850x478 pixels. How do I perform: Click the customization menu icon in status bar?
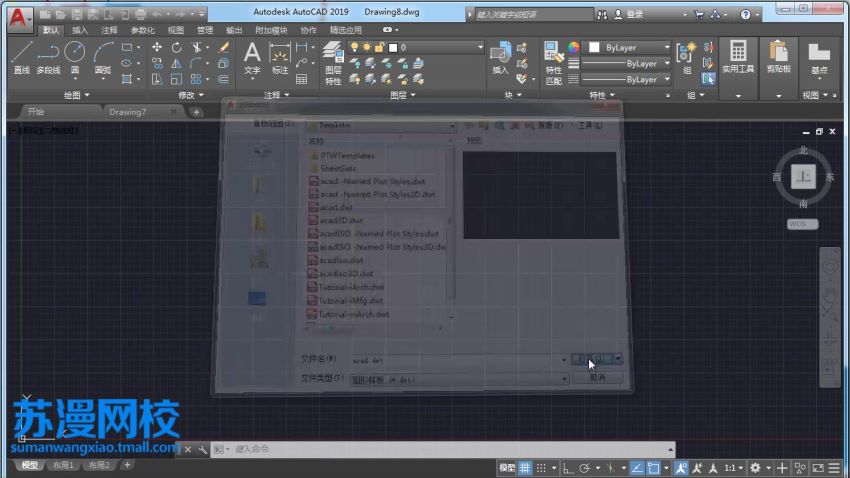coord(835,468)
